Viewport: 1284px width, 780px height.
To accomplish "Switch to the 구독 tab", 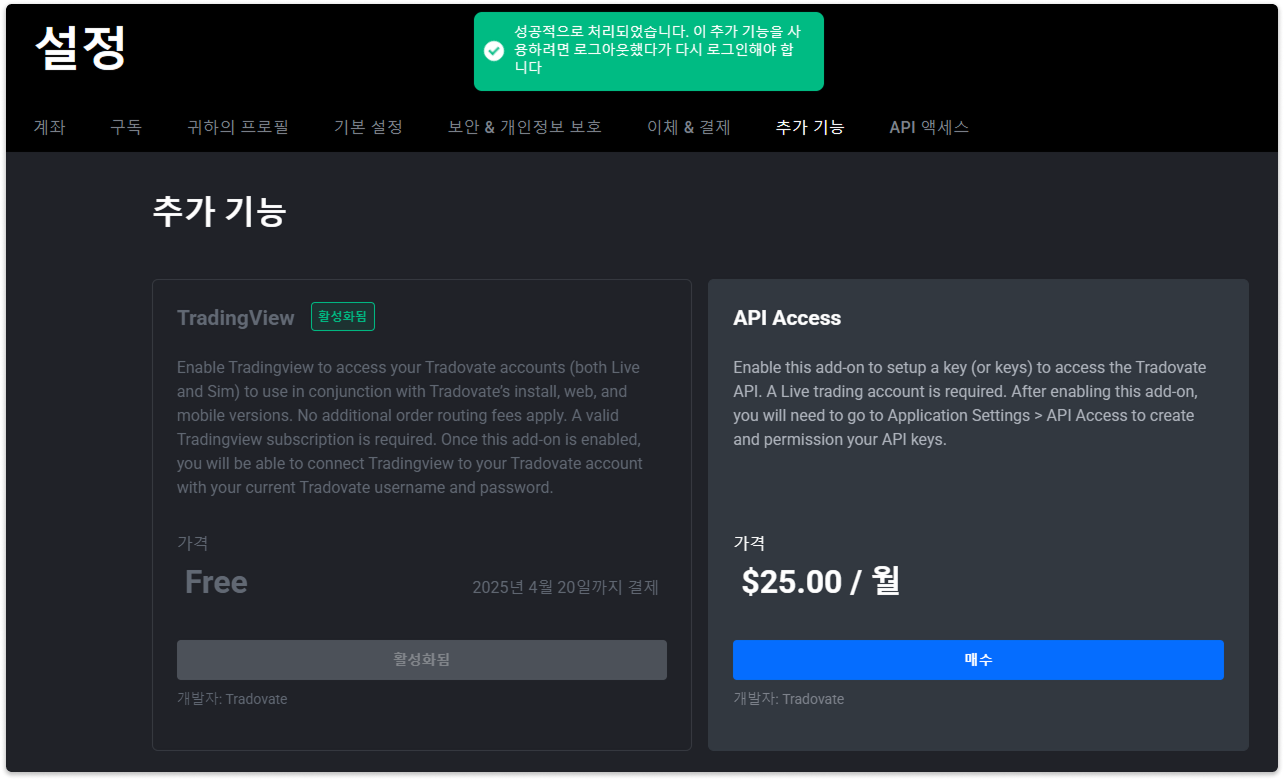I will (126, 127).
